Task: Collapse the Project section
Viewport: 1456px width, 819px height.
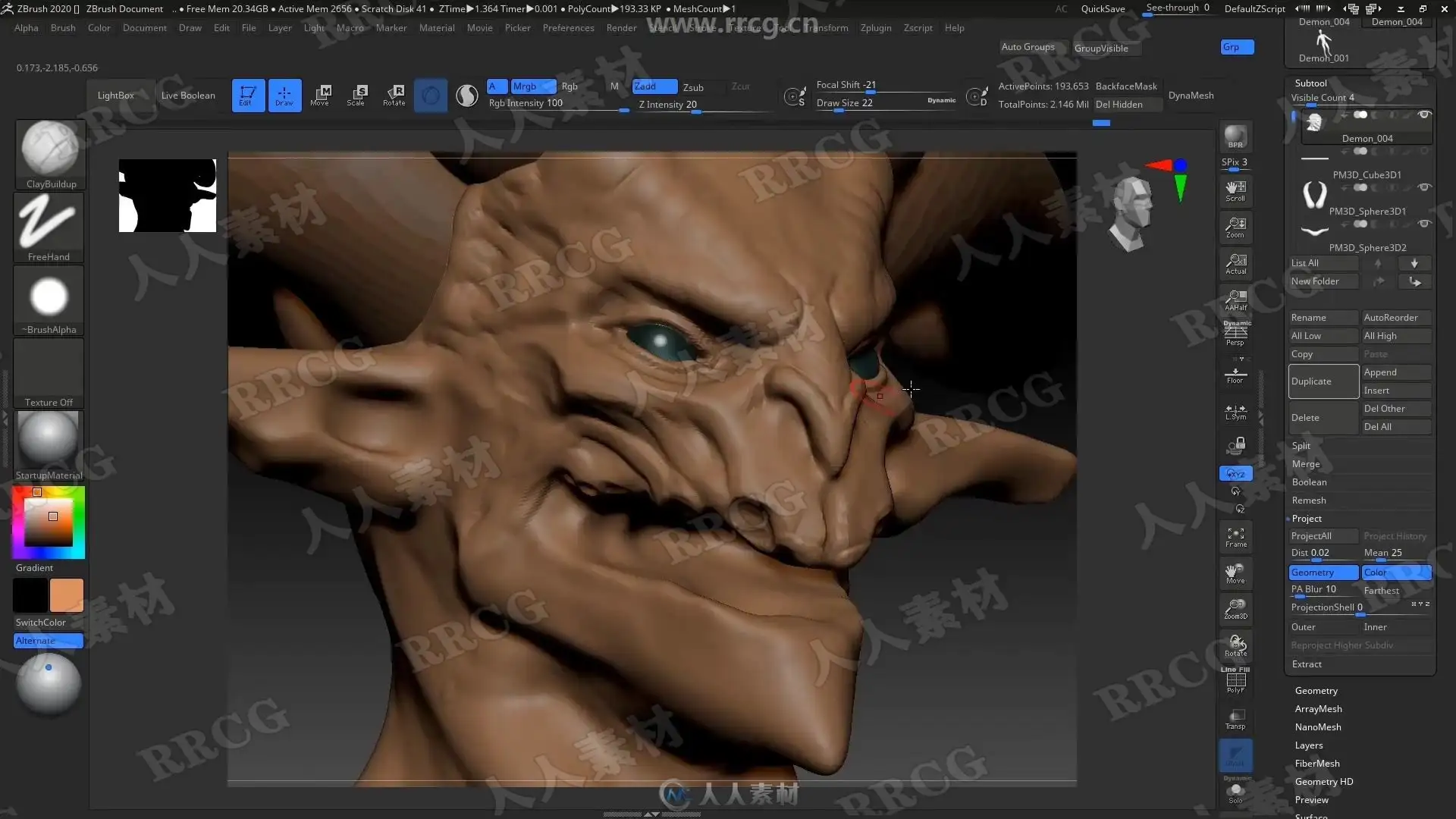Action: [x=1307, y=519]
